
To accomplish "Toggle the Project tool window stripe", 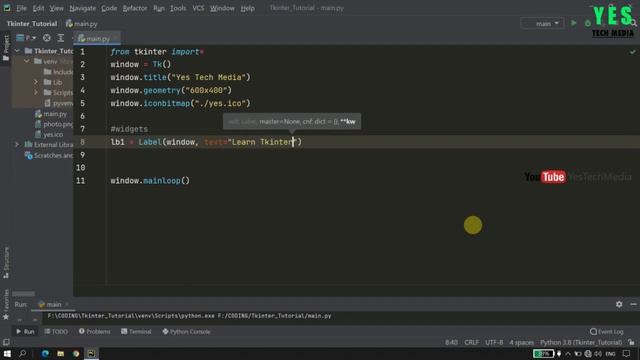I will point(6,48).
